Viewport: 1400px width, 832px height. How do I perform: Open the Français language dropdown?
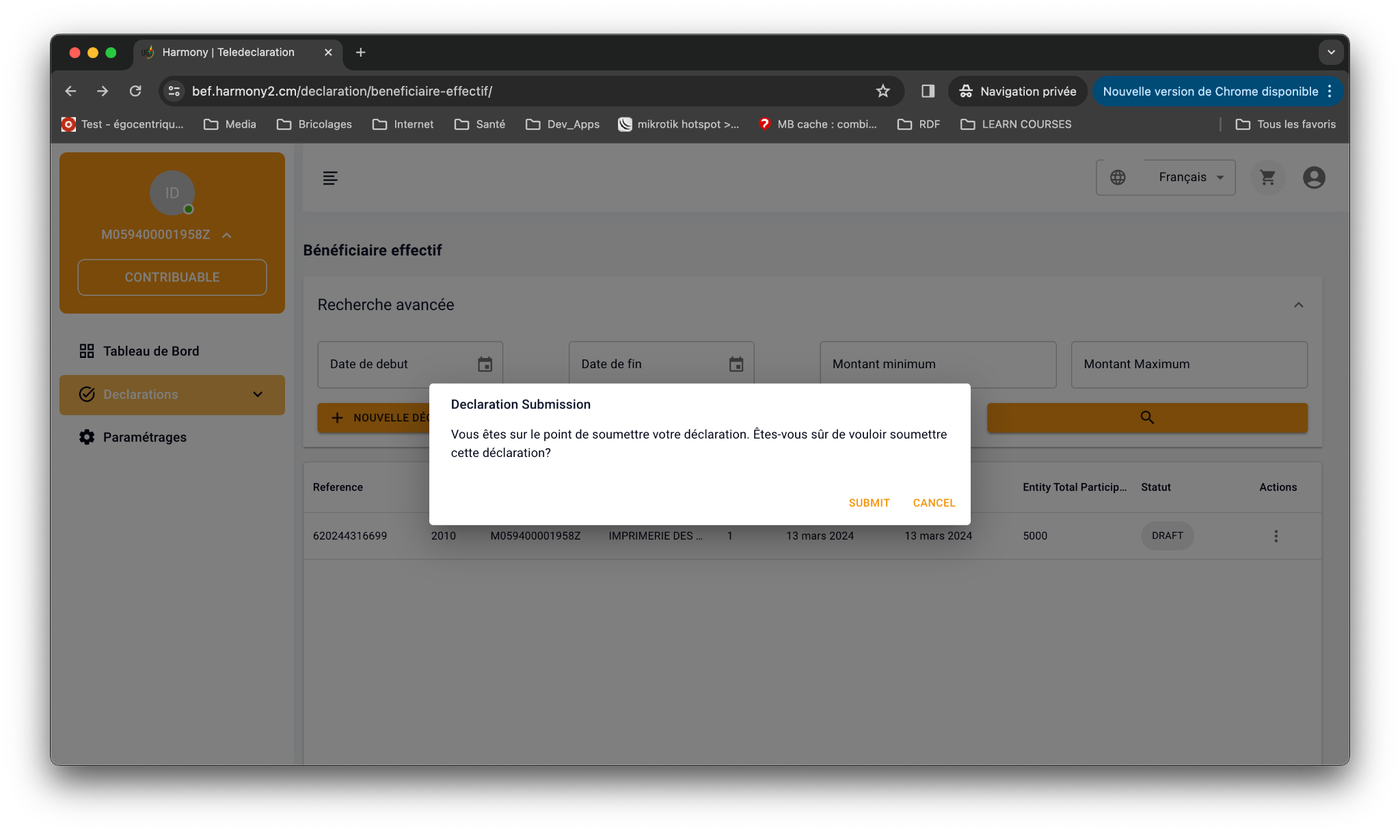point(1191,177)
